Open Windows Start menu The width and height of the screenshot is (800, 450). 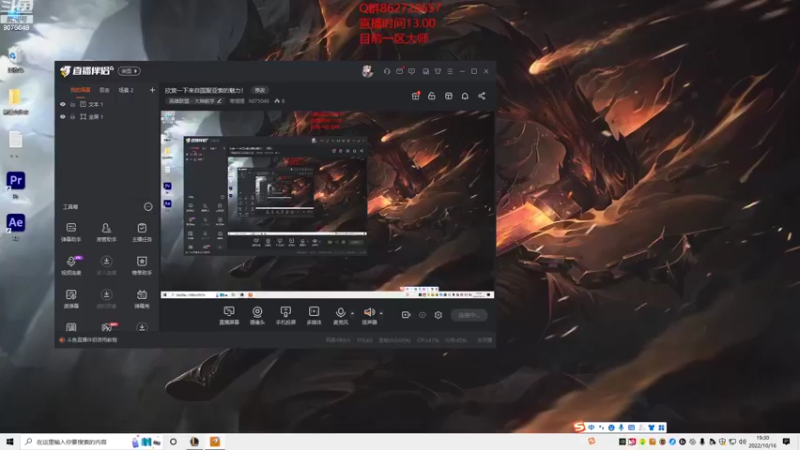coord(10,442)
